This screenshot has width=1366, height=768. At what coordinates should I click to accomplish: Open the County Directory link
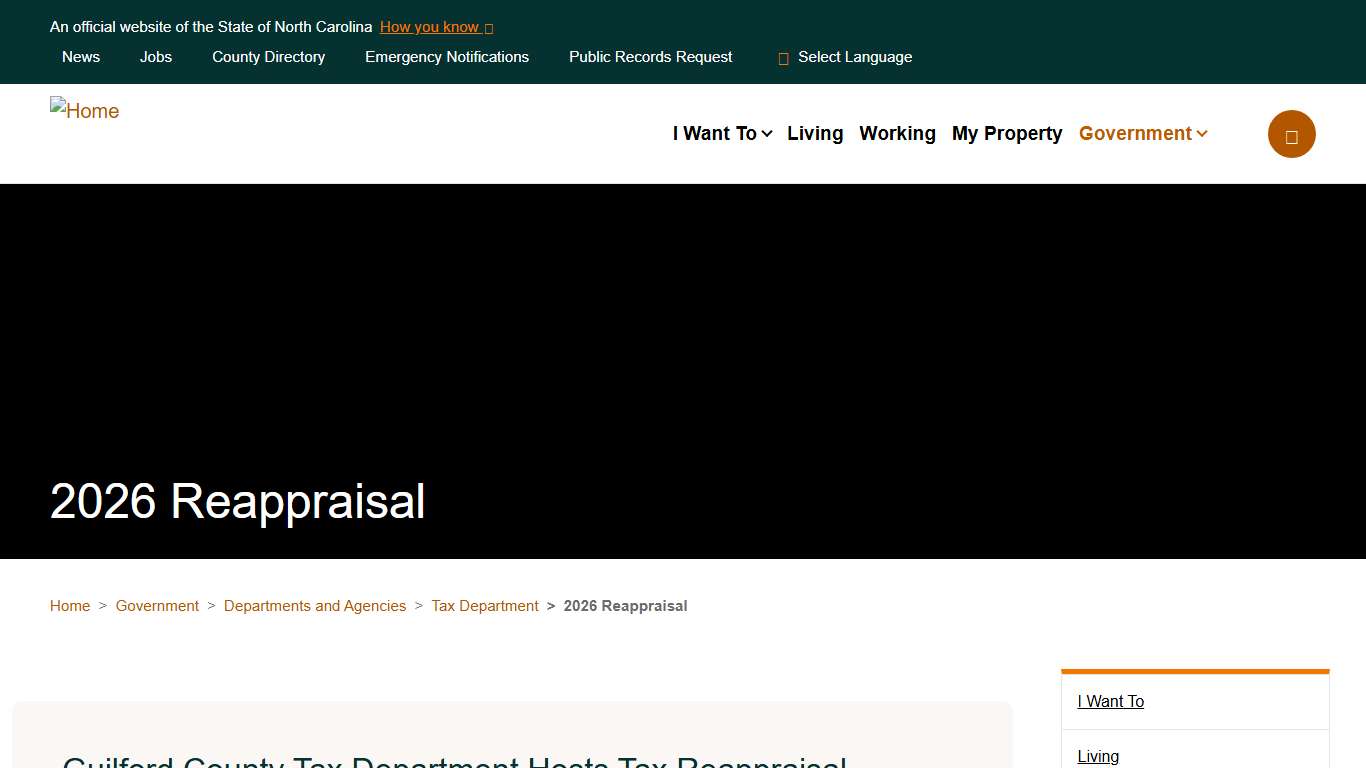coord(268,57)
